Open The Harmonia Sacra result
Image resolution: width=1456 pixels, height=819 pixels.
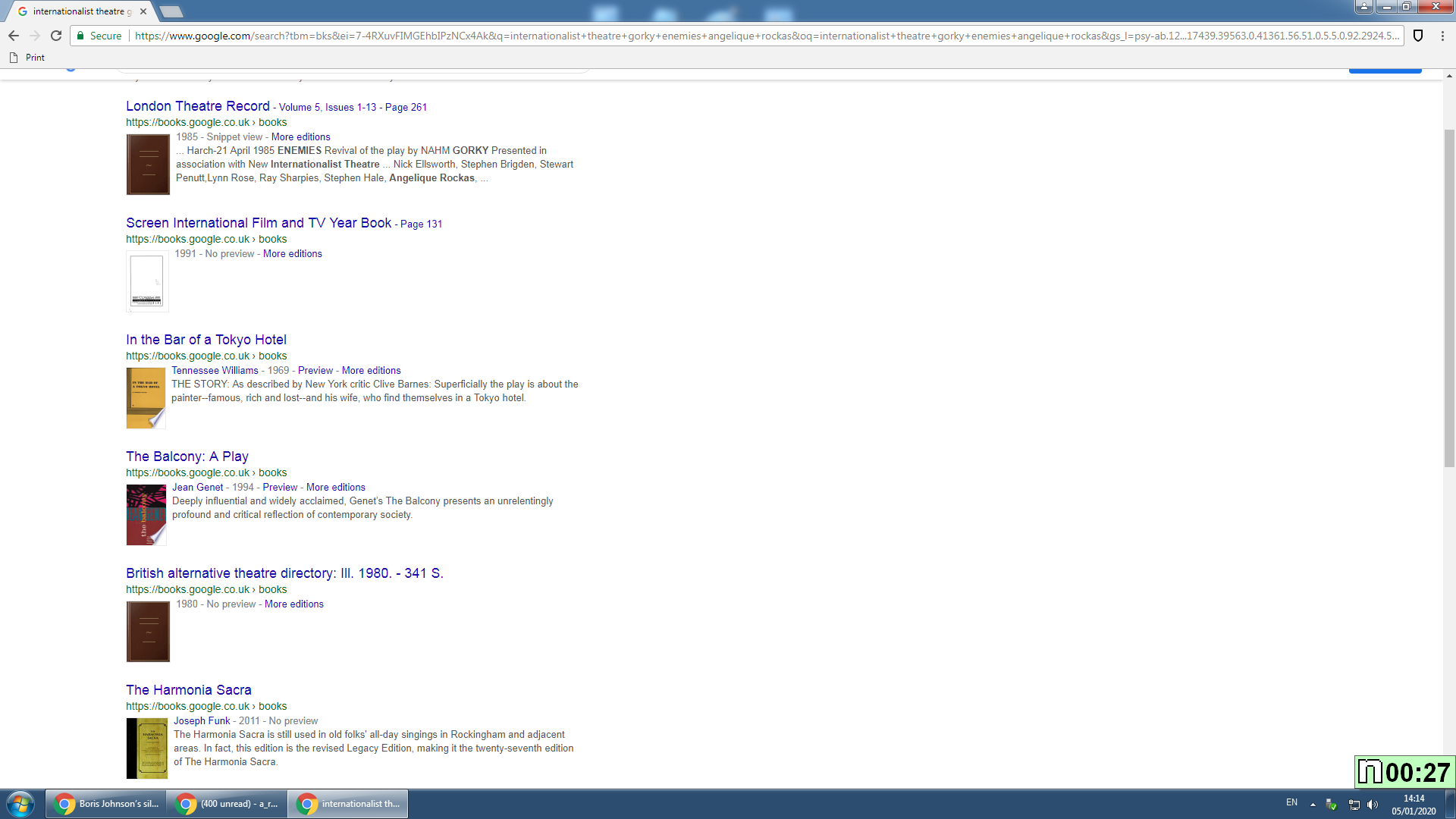coord(189,690)
